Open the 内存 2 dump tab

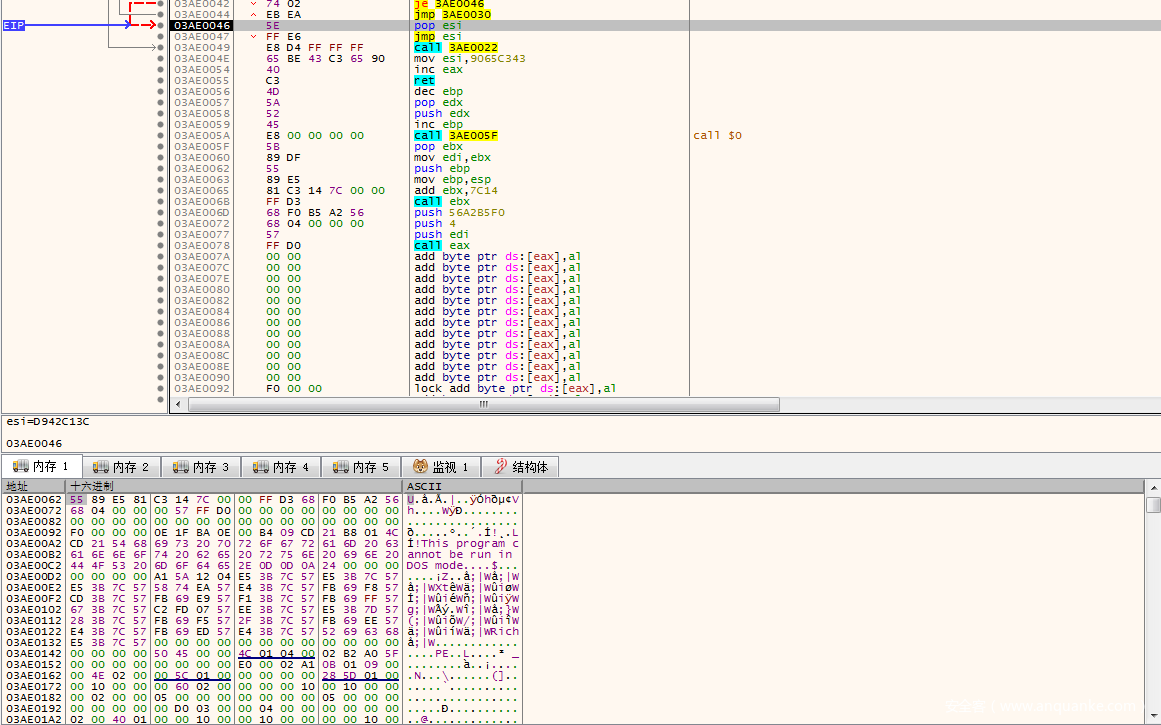tap(121, 467)
